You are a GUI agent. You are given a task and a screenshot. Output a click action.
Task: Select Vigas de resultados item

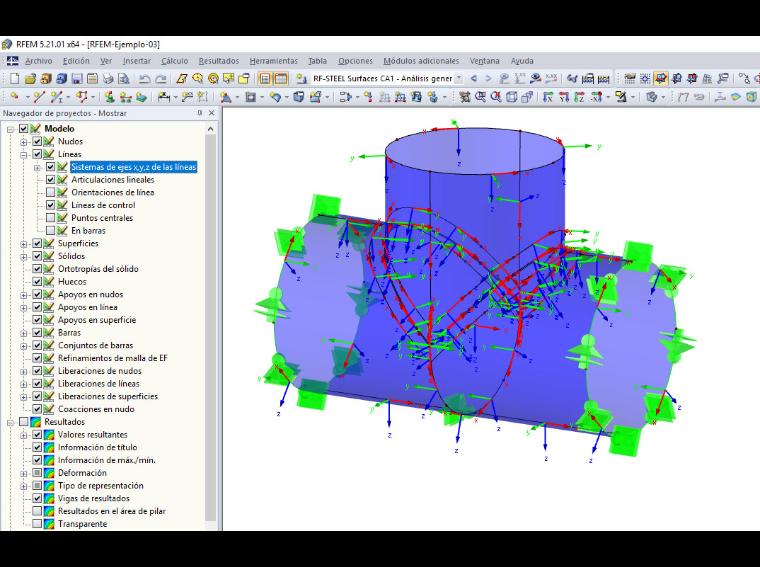coord(94,498)
